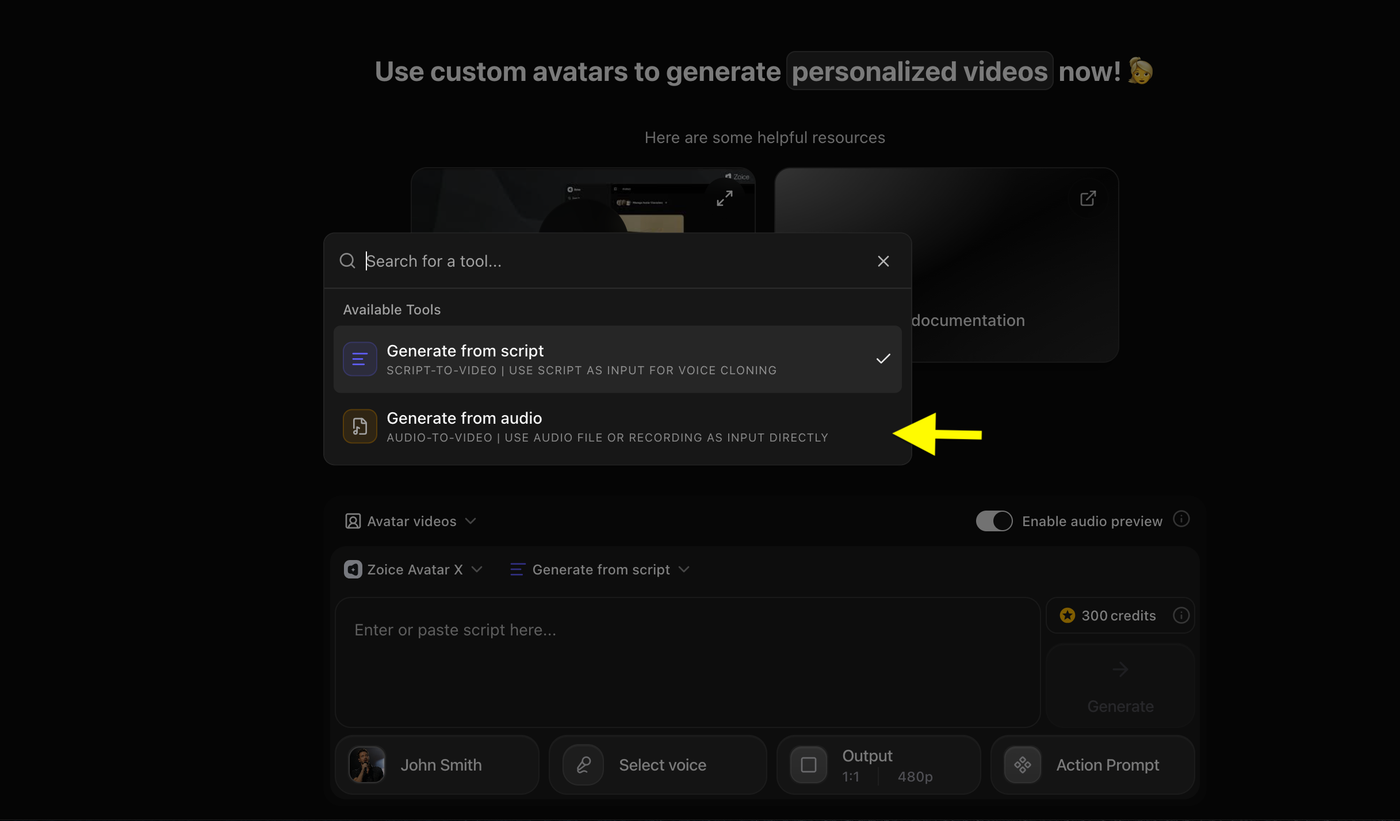Open the Output settings 1:1 480p
The height and width of the screenshot is (821, 1400).
pos(879,765)
